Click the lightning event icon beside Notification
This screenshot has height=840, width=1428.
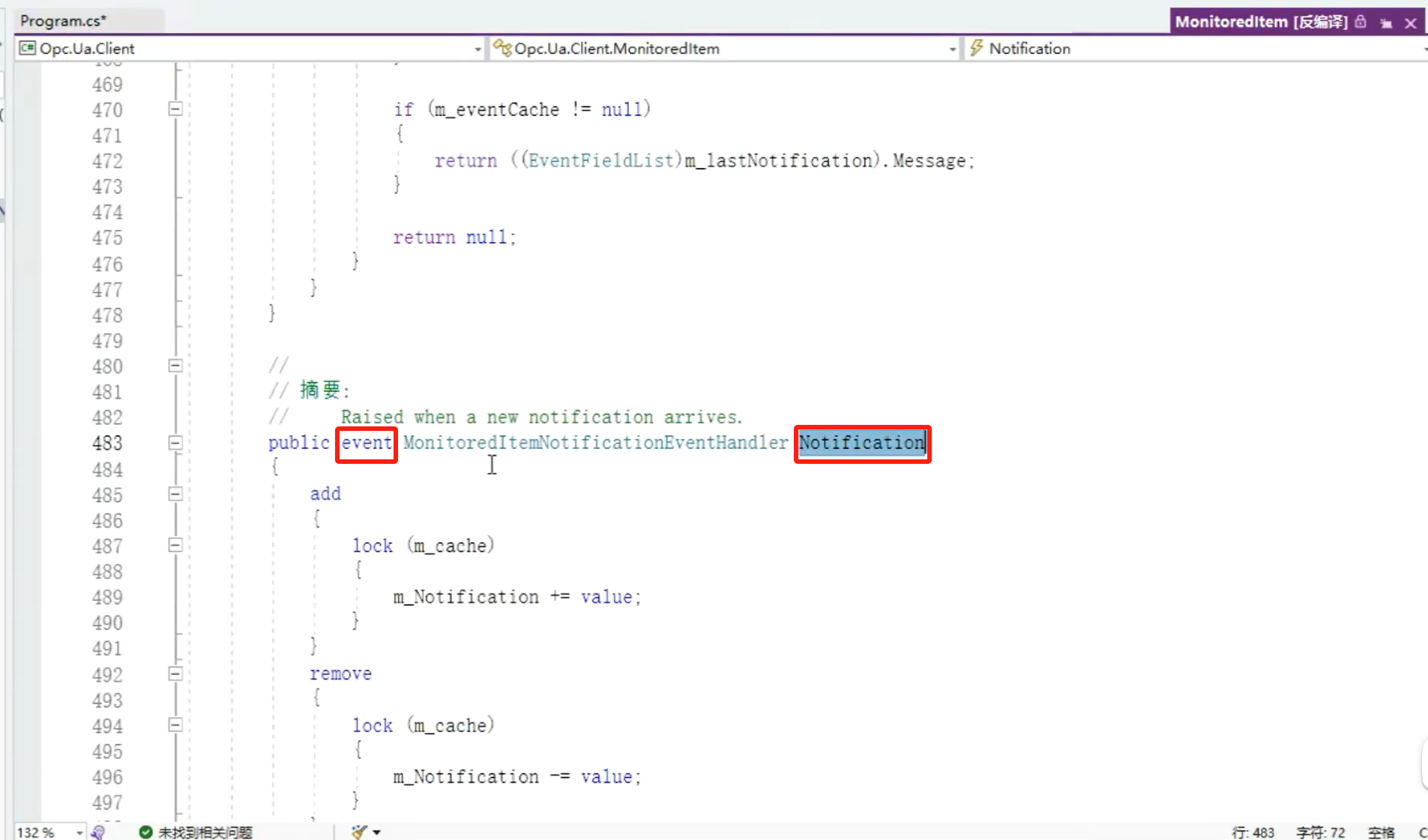(x=976, y=49)
